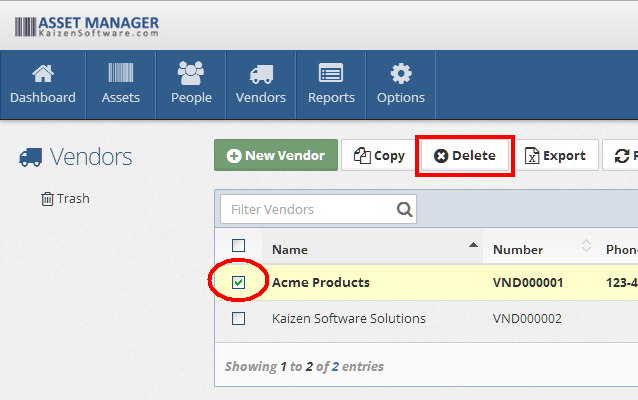638x400 pixels.
Task: Click the search magnifier icon
Action: click(404, 210)
